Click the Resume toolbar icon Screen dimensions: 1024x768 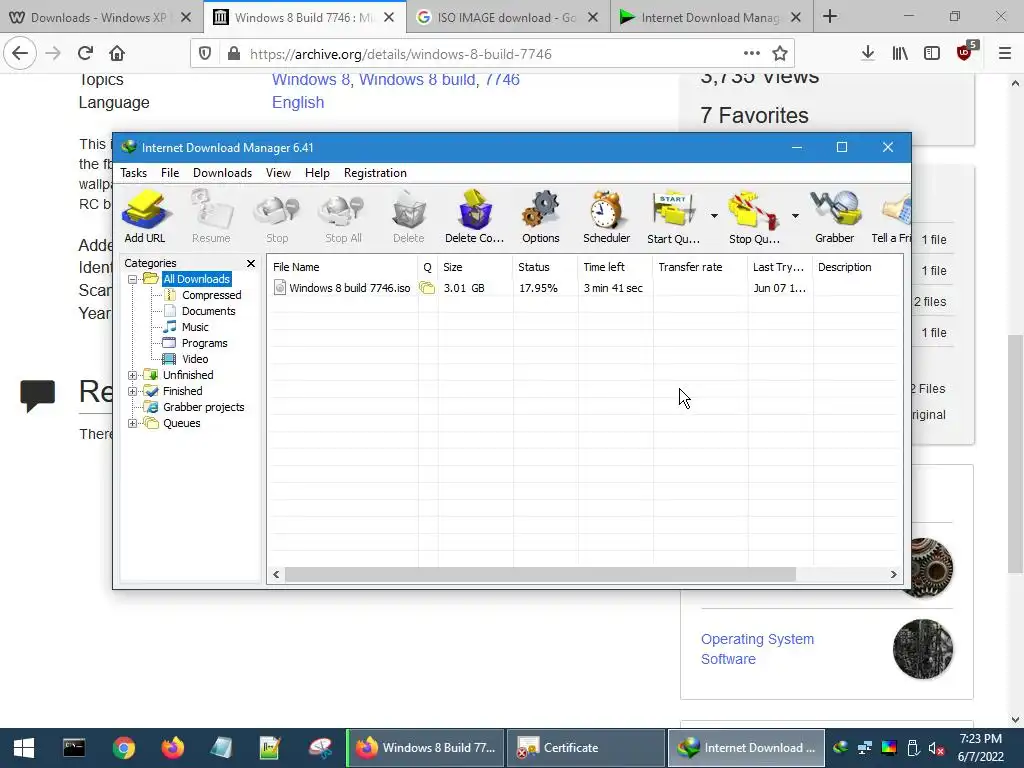211,217
